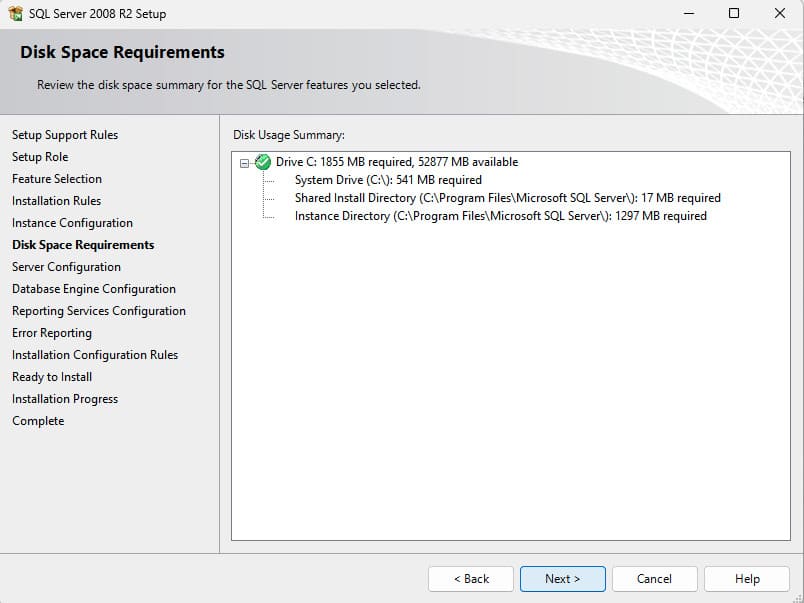Cancel the SQL Server setup
The image size is (804, 603).
pyautogui.click(x=654, y=579)
